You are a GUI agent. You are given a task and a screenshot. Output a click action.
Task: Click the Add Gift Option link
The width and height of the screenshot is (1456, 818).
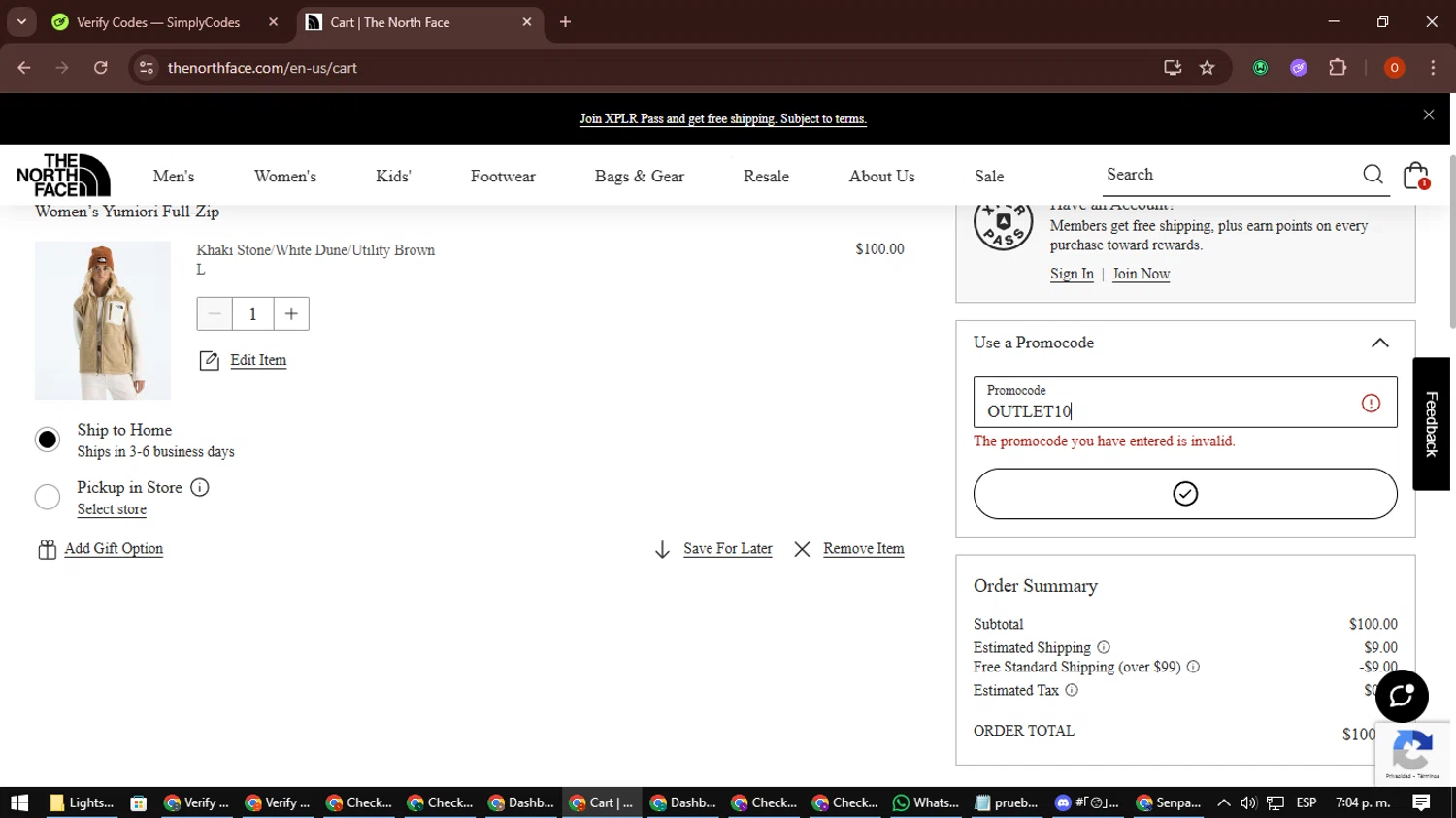(x=114, y=548)
